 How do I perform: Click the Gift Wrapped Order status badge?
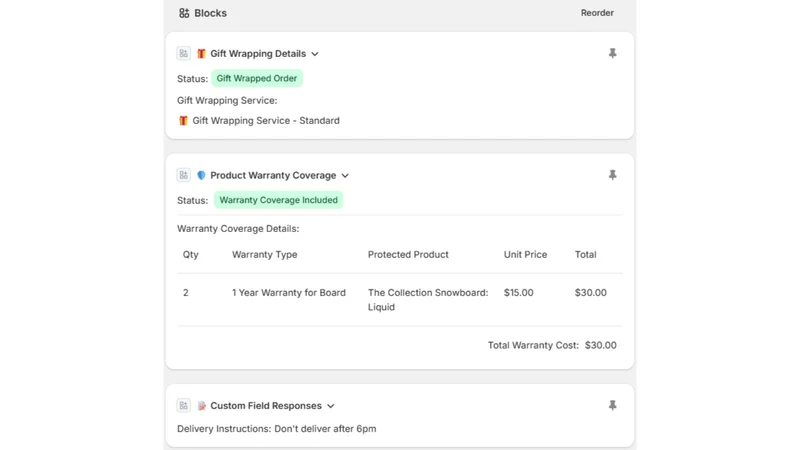click(257, 79)
